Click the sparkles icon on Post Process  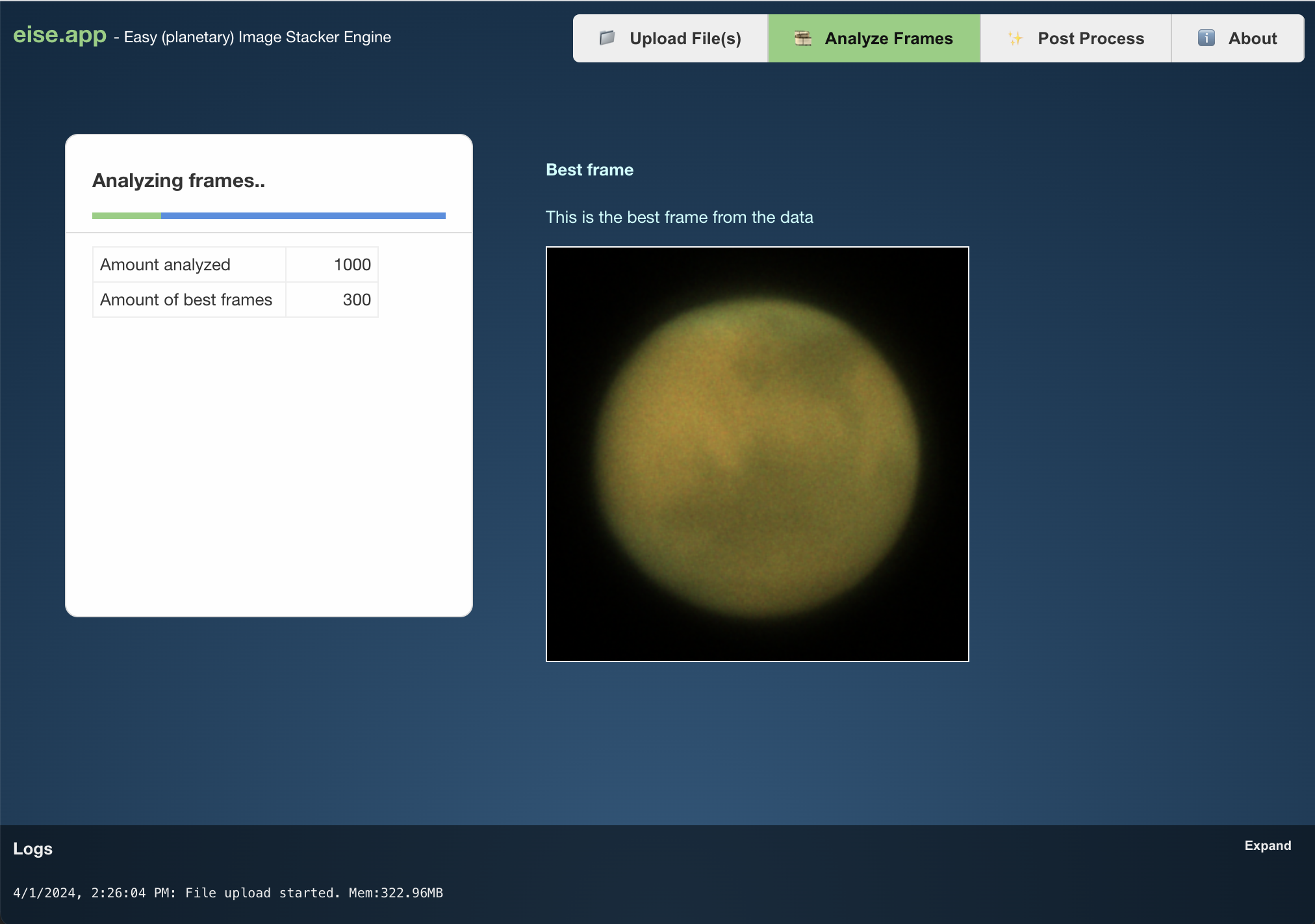coord(1015,38)
